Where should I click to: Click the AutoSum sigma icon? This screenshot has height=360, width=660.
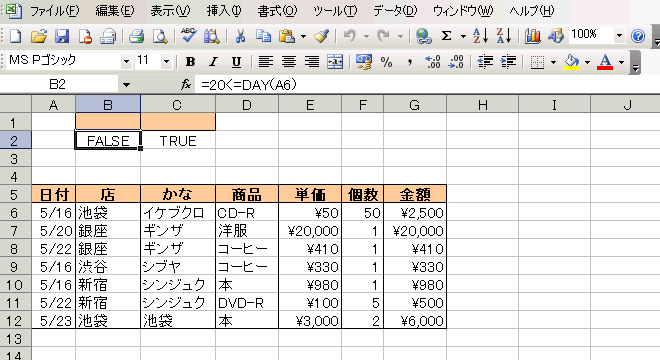click(446, 36)
